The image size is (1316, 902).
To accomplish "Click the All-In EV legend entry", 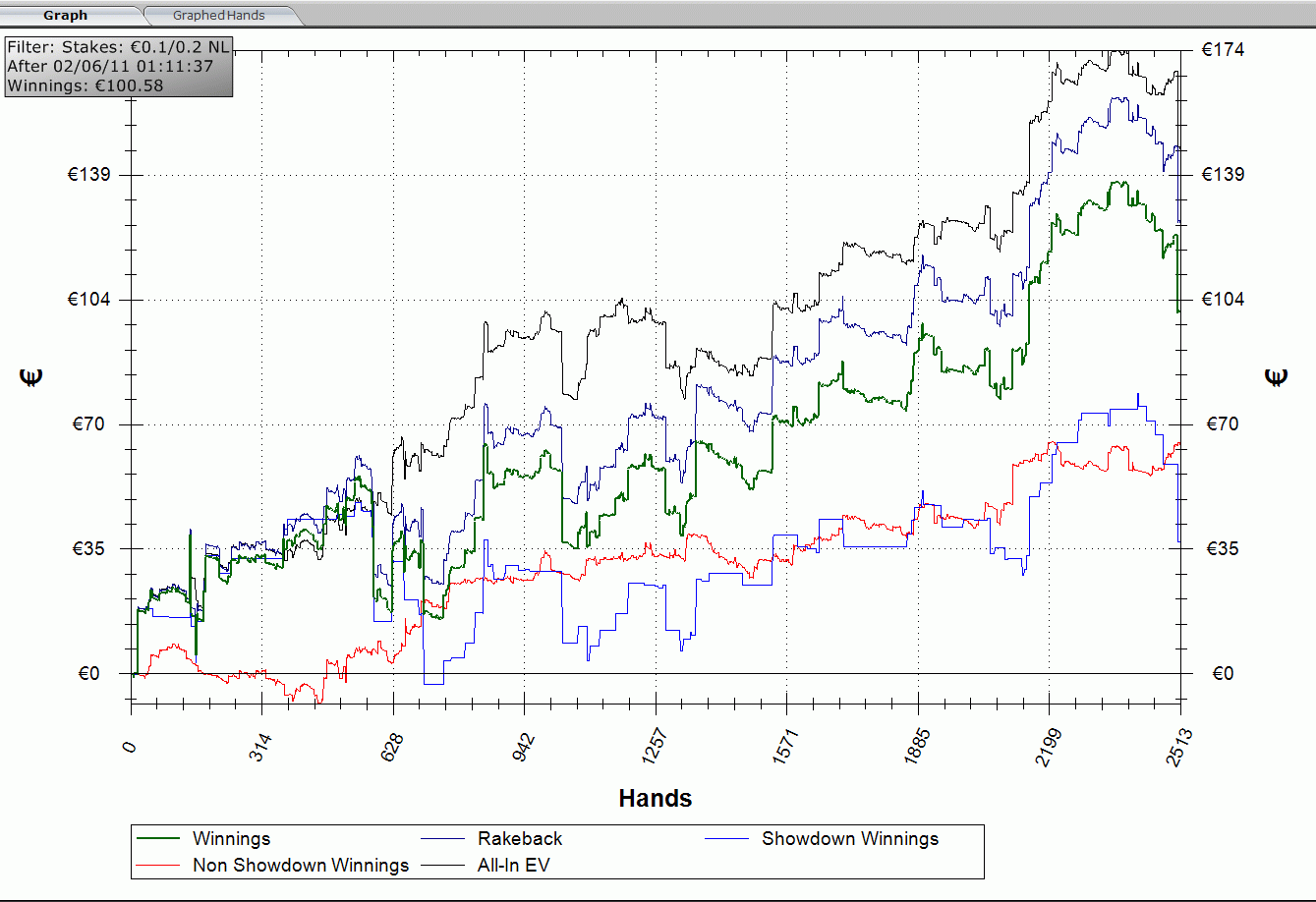I will (x=514, y=865).
